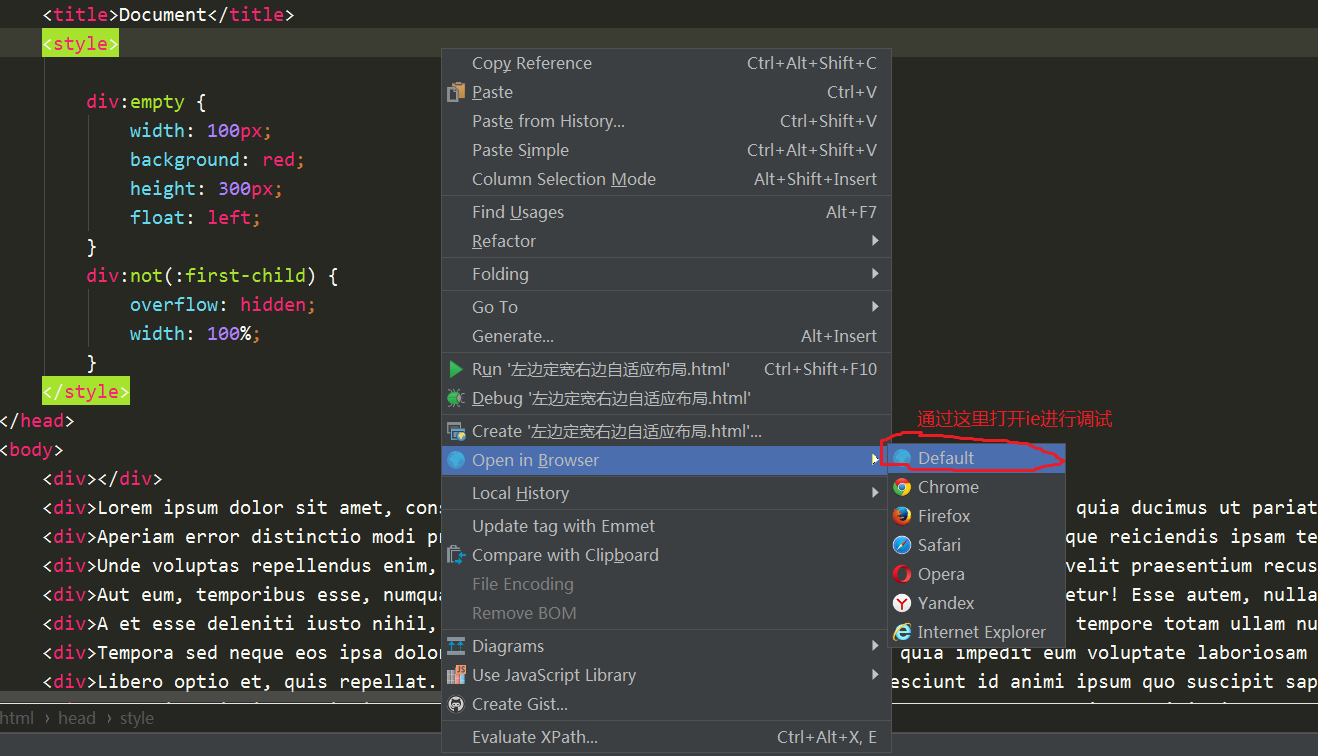This screenshot has width=1318, height=756.
Task: Click the Opera browser icon
Action: (902, 574)
